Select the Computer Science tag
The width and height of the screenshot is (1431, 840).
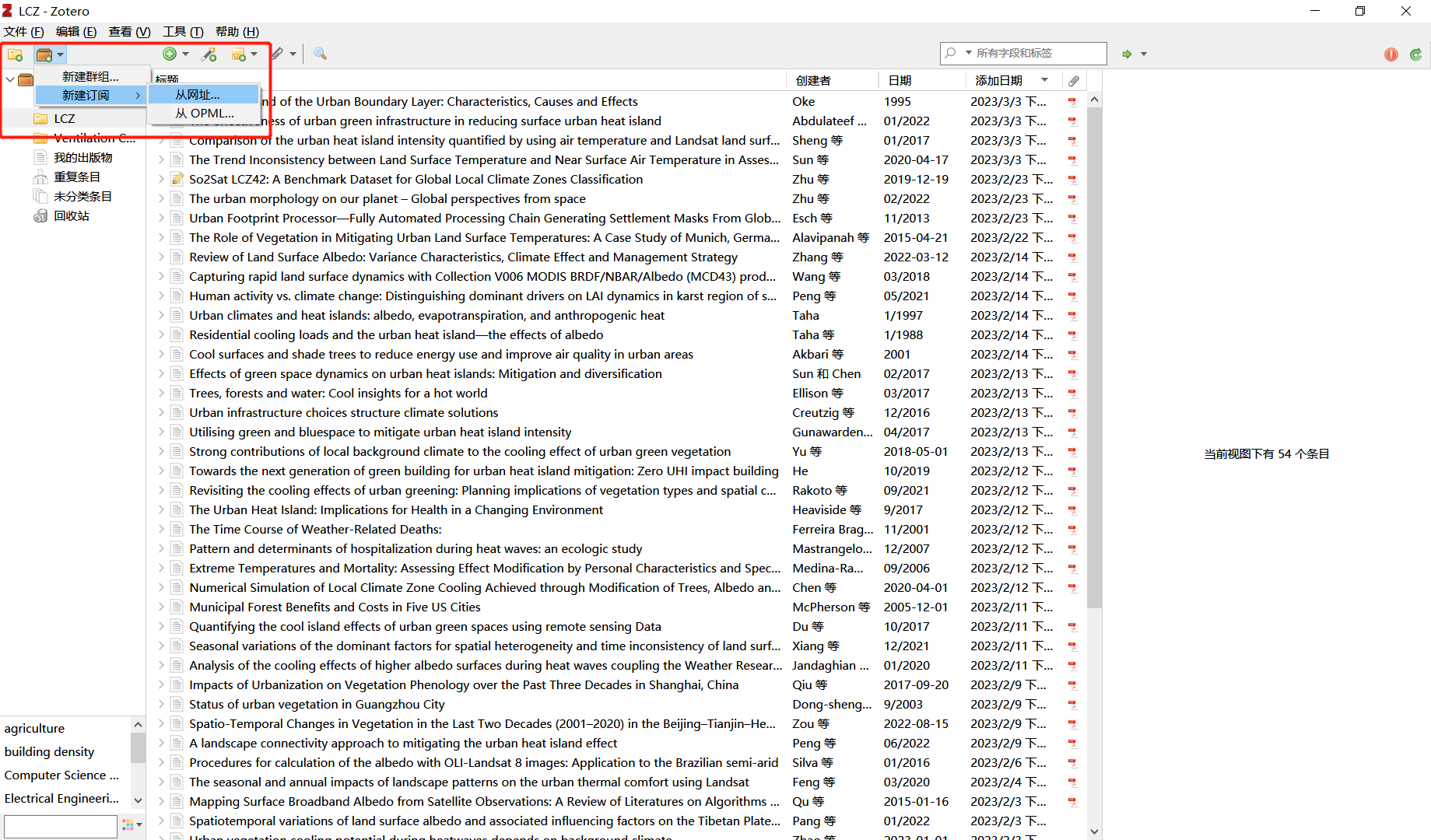(61, 775)
